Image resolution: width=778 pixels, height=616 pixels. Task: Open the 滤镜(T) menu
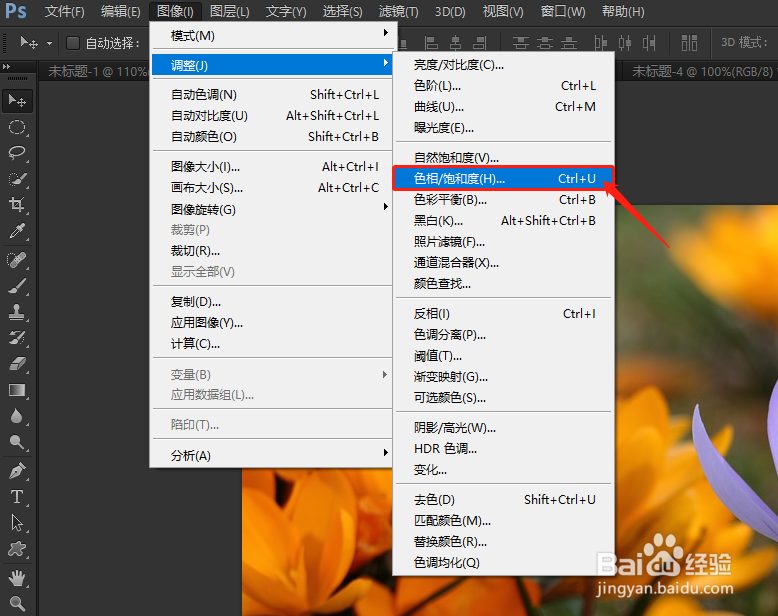pyautogui.click(x=398, y=11)
